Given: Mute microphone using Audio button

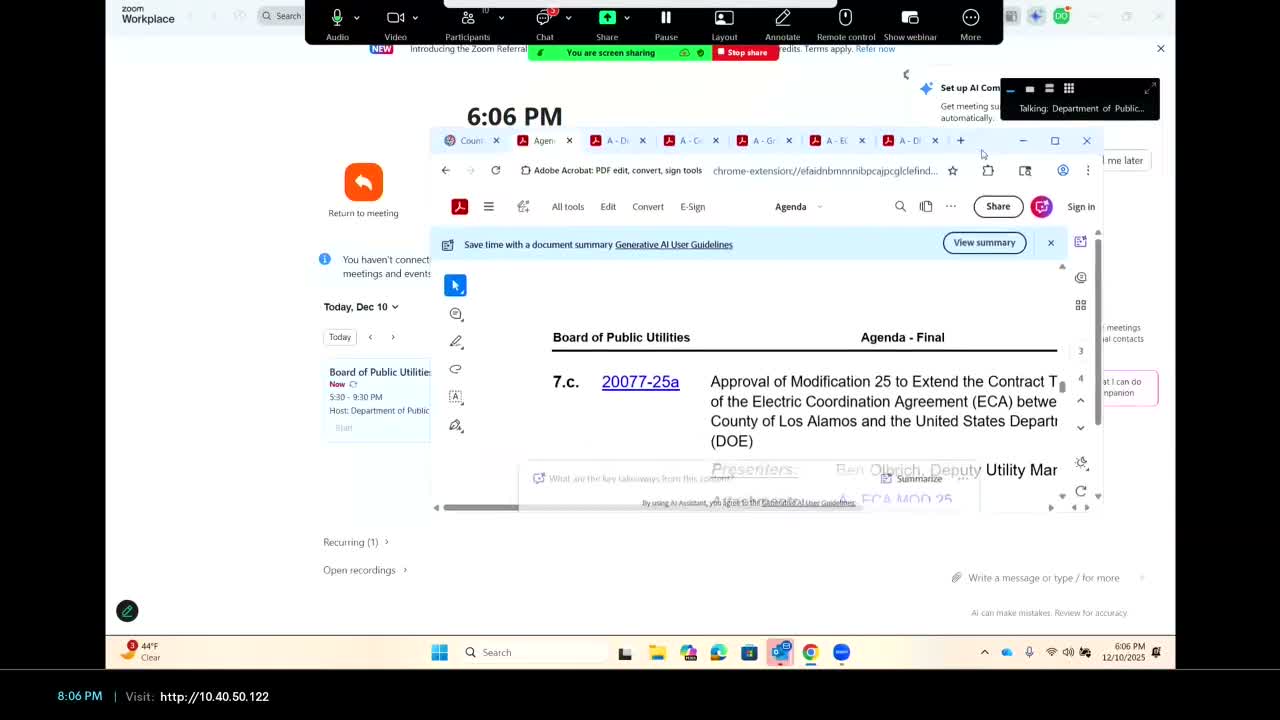Looking at the screenshot, I should point(337,24).
